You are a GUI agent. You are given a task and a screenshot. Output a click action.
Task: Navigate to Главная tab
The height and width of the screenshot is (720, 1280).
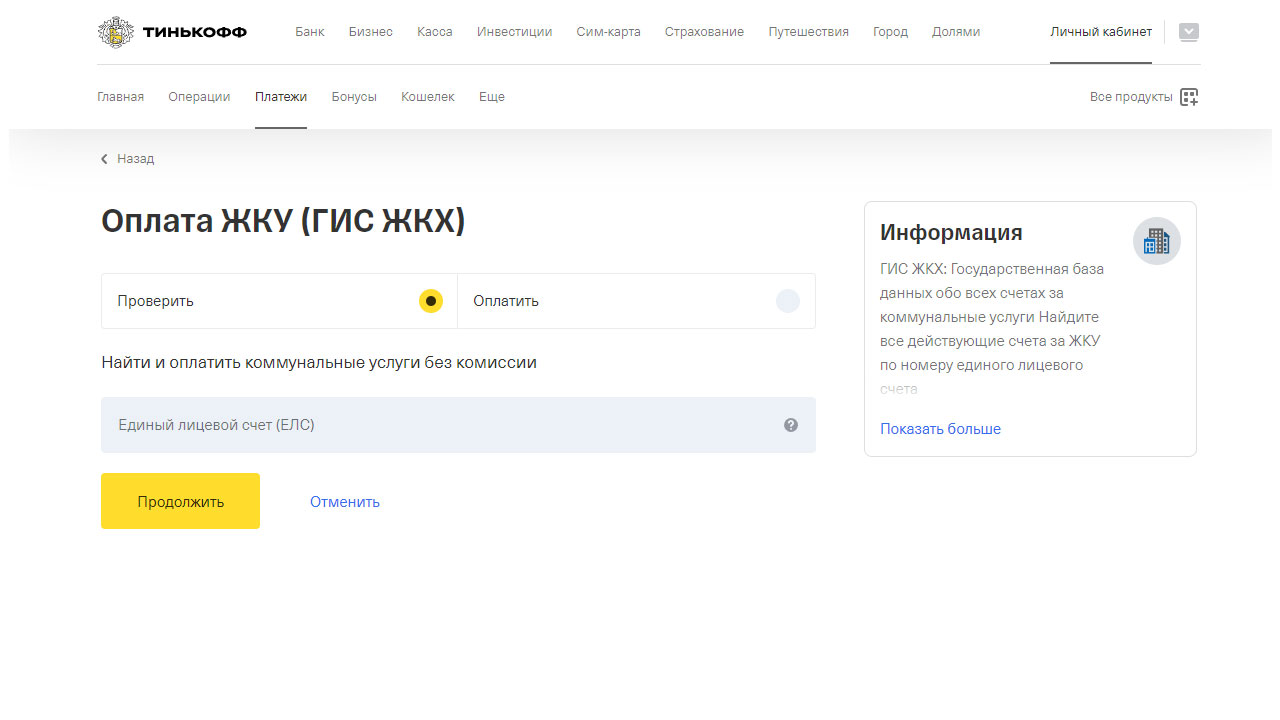(120, 97)
